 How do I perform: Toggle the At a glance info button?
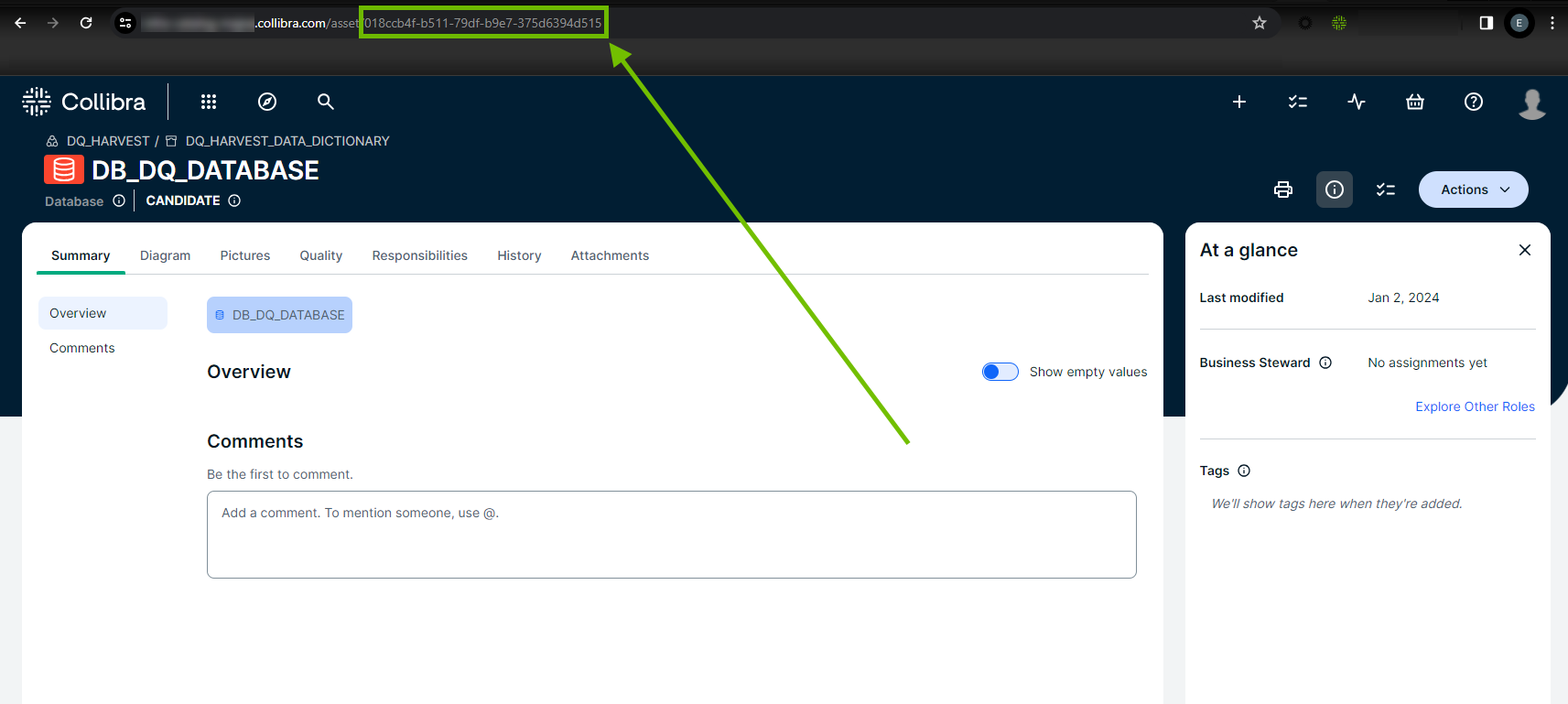pyautogui.click(x=1335, y=190)
